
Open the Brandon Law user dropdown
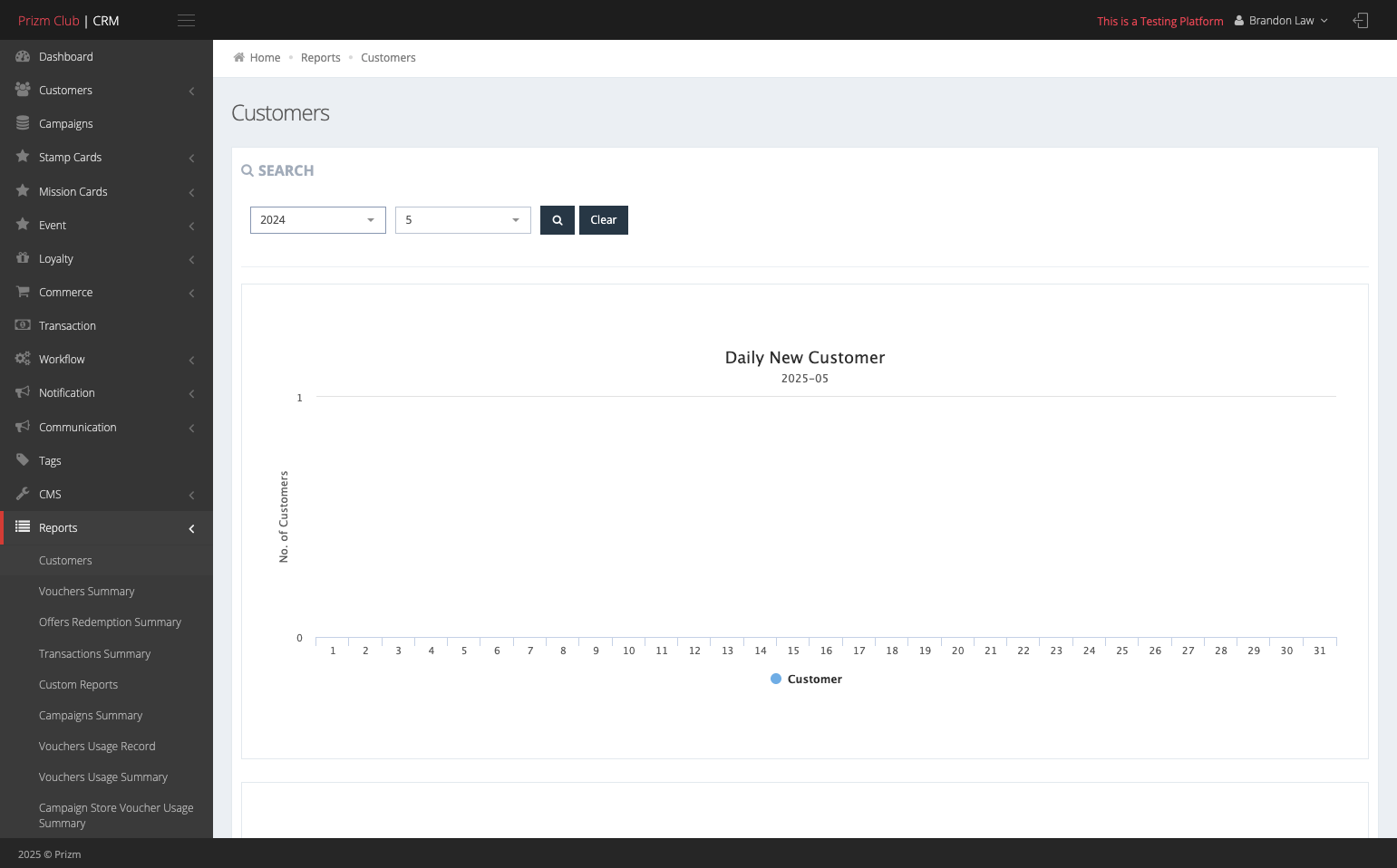coord(1282,21)
